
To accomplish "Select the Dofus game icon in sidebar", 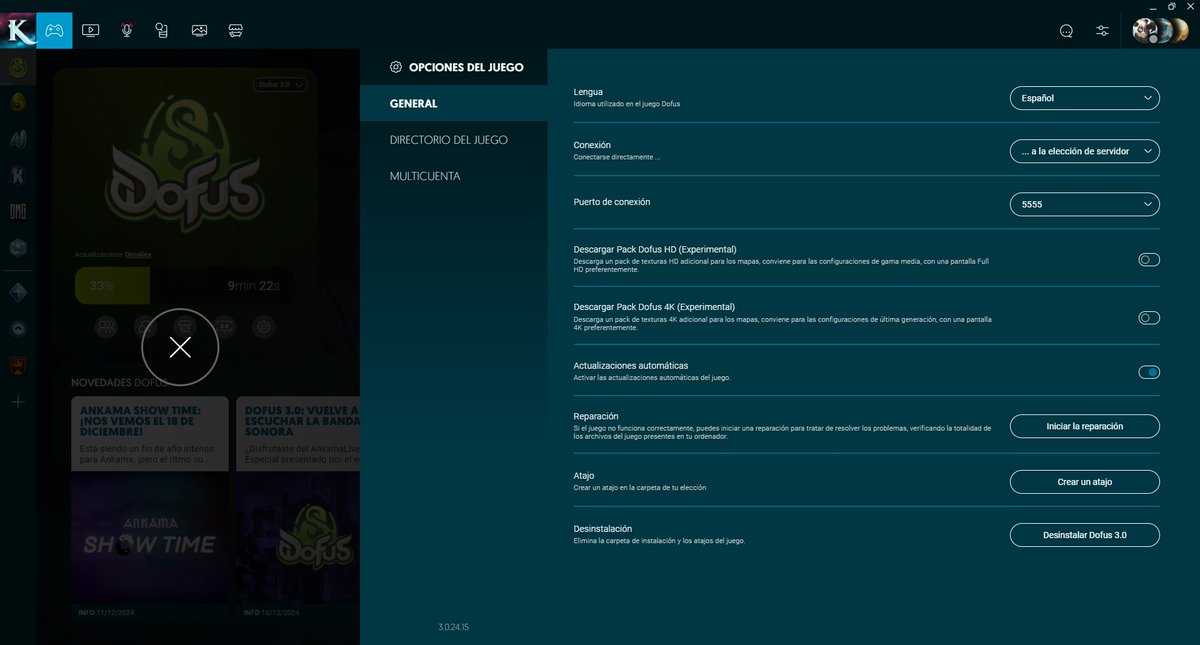I will (18, 68).
